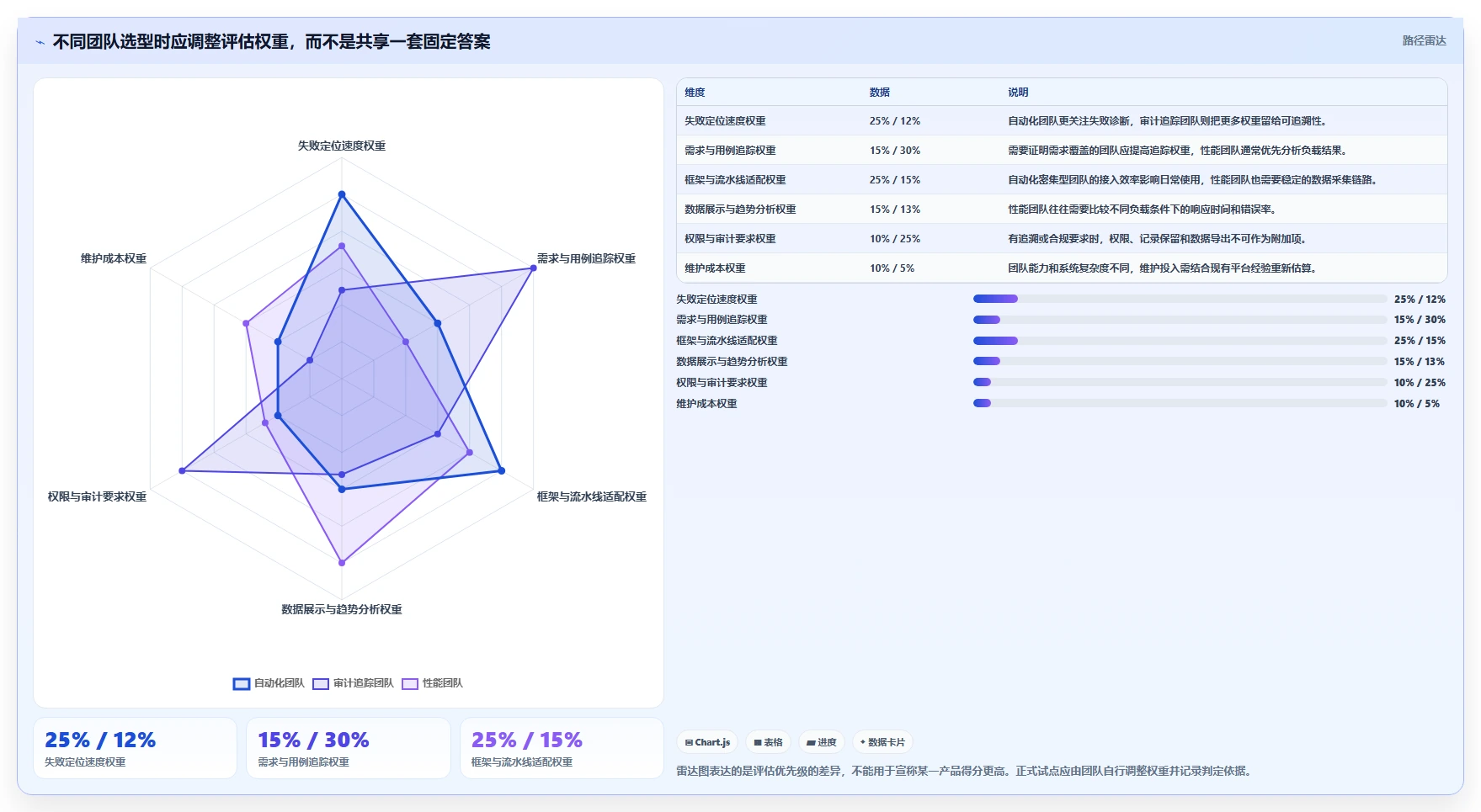Click the 需求与用例追踪权重 progress bar
This screenshot has height=812, width=1481.
(1180, 320)
